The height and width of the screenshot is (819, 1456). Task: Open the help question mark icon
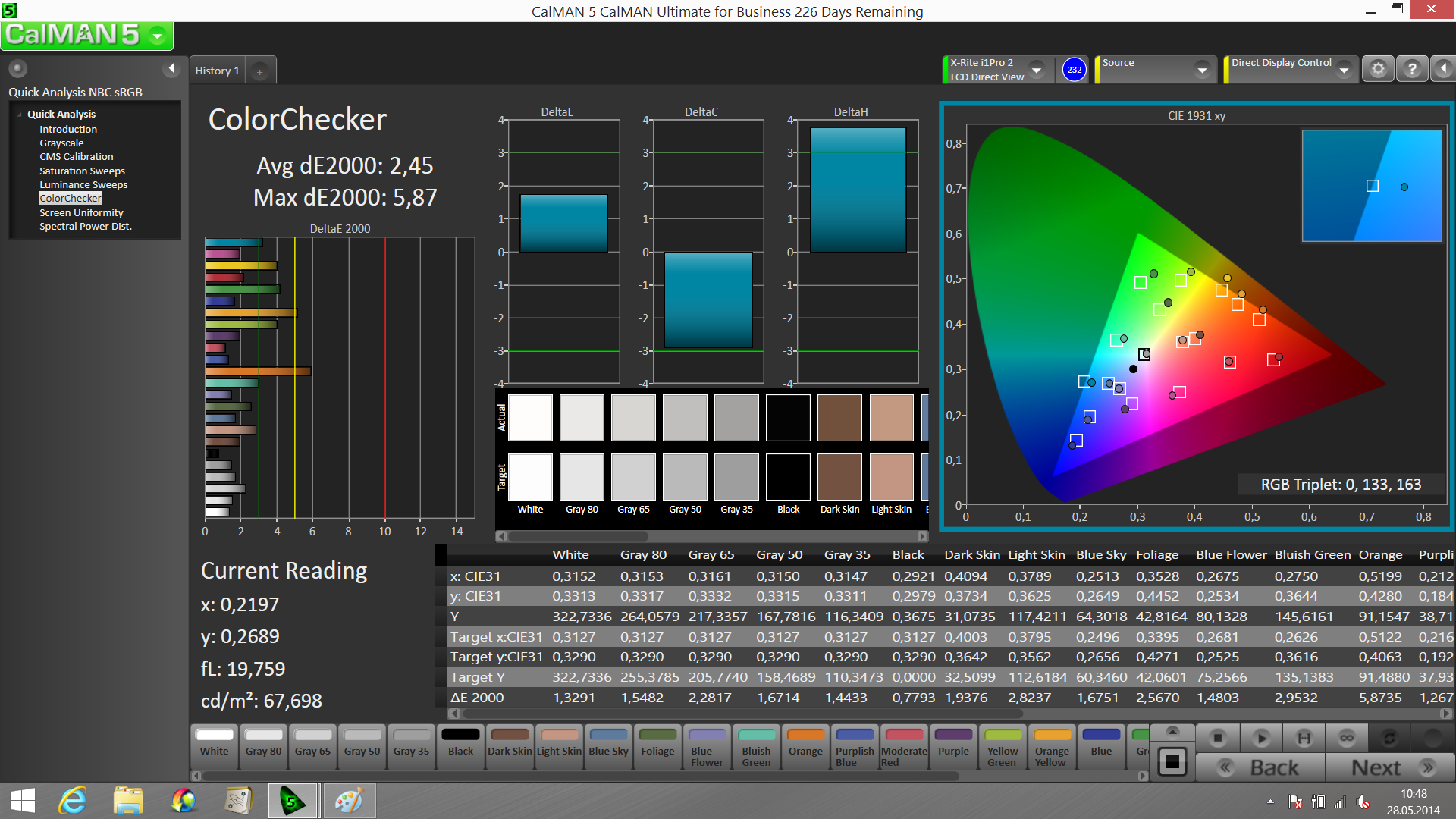1411,69
